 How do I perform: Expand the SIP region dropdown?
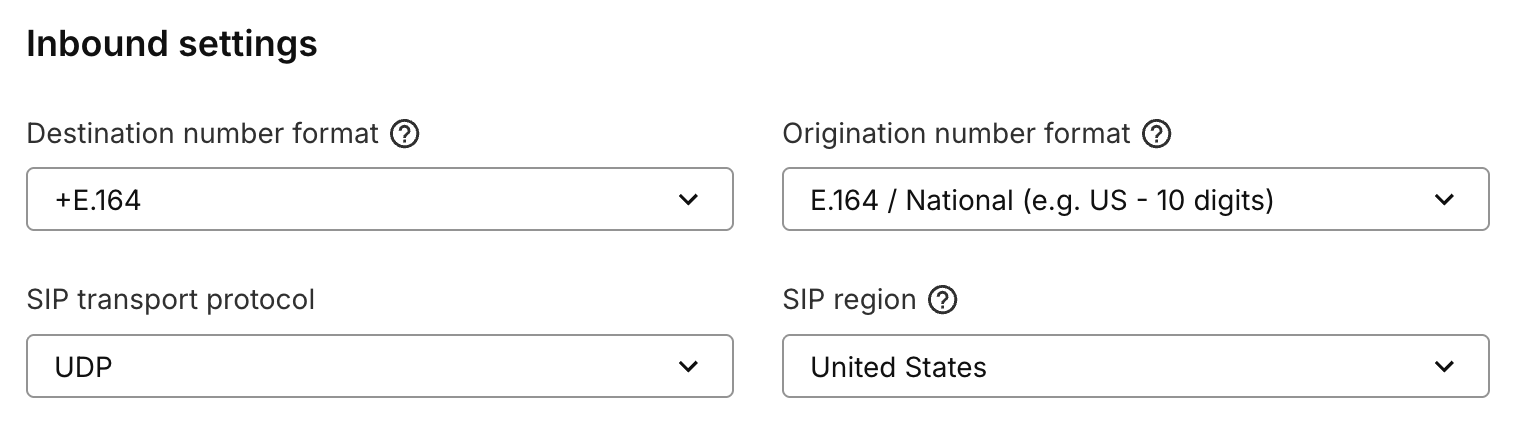pyautogui.click(x=1135, y=367)
